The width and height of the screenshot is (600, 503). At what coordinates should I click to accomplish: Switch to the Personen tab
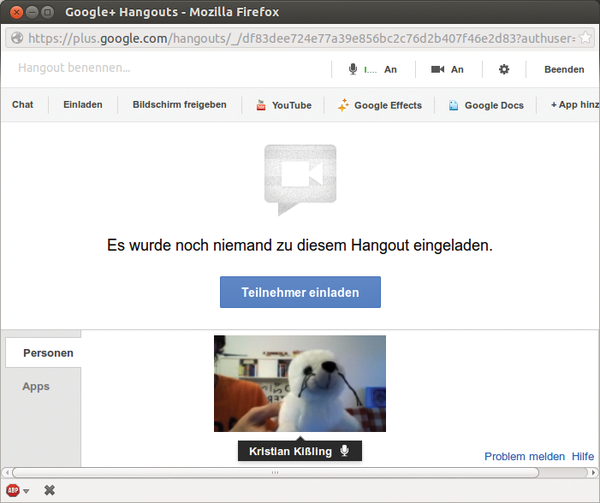pyautogui.click(x=48, y=353)
